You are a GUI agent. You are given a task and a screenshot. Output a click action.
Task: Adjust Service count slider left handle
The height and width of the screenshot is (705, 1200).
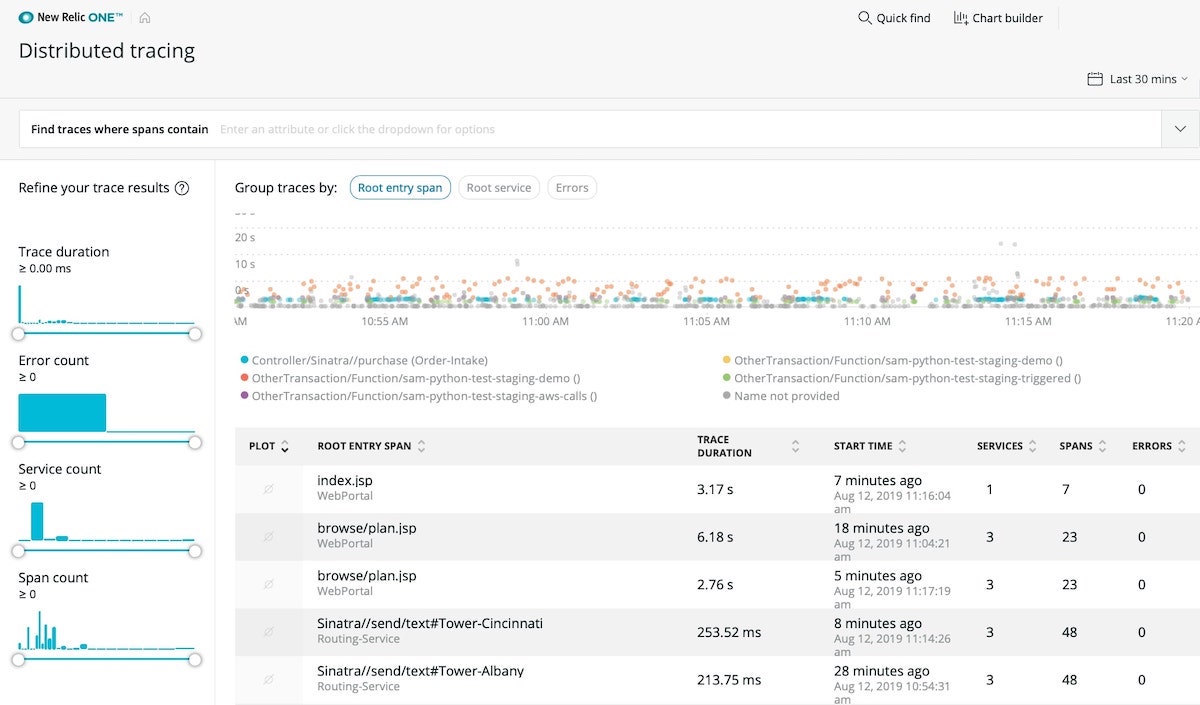click(18, 550)
